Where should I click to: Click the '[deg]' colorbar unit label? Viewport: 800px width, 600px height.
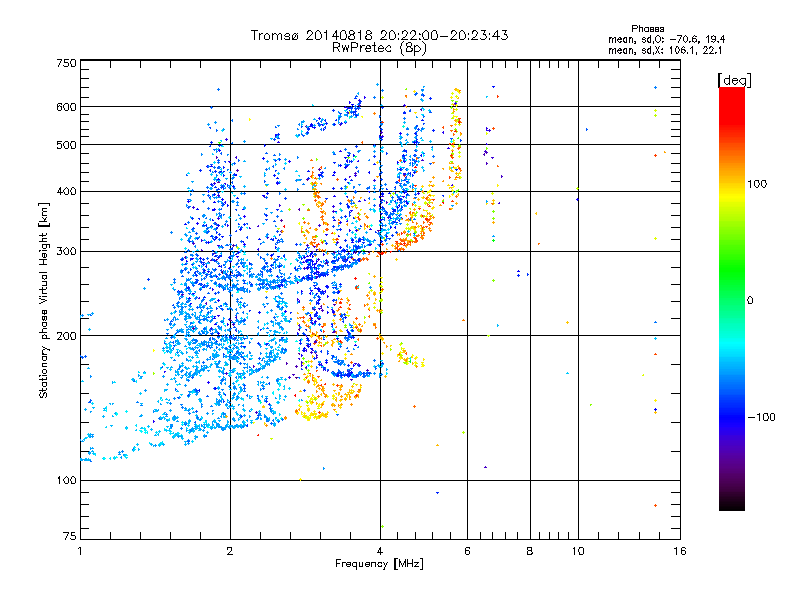pos(734,80)
